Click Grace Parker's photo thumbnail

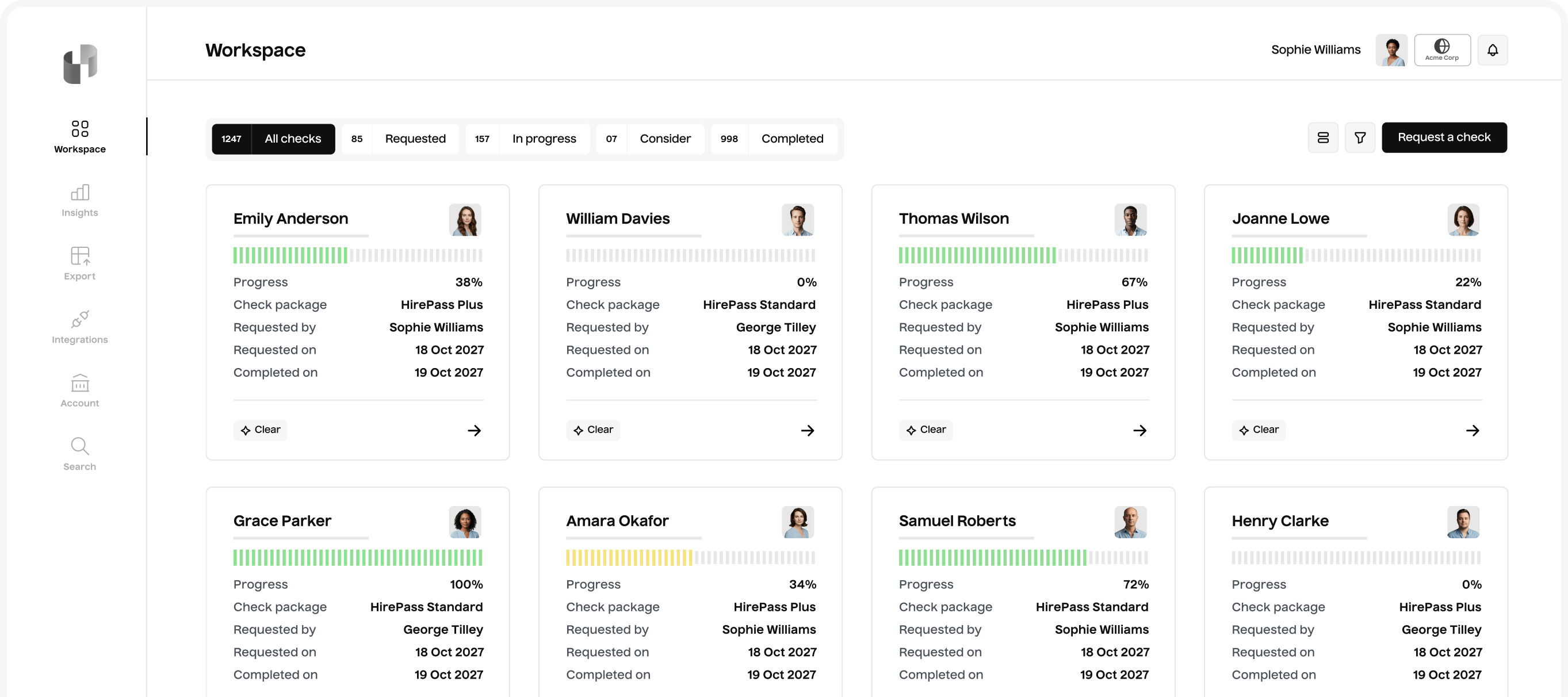click(465, 522)
